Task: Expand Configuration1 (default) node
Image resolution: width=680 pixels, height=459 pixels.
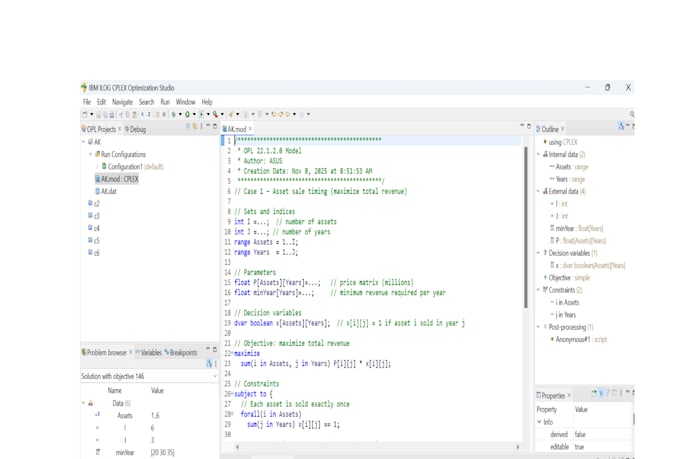Action: pyautogui.click(x=97, y=167)
